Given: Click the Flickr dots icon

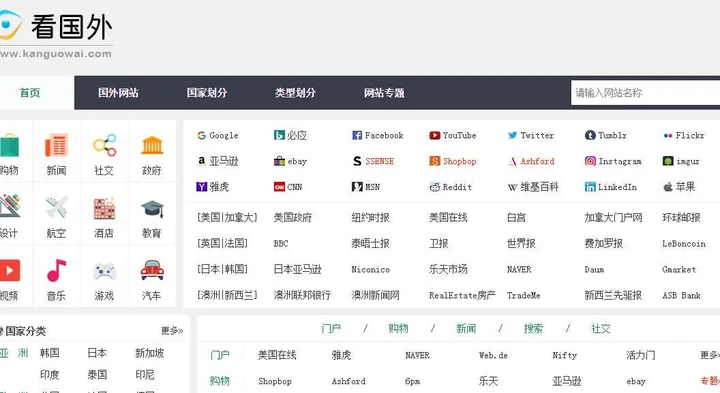Looking at the screenshot, I should (x=668, y=135).
